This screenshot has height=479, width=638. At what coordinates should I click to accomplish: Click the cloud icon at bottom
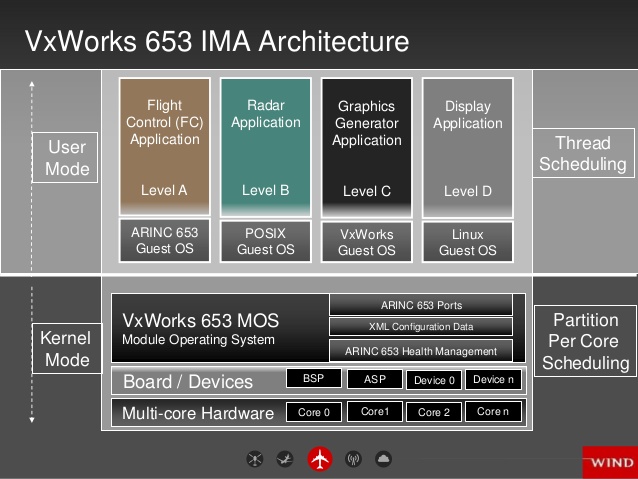pos(383,459)
